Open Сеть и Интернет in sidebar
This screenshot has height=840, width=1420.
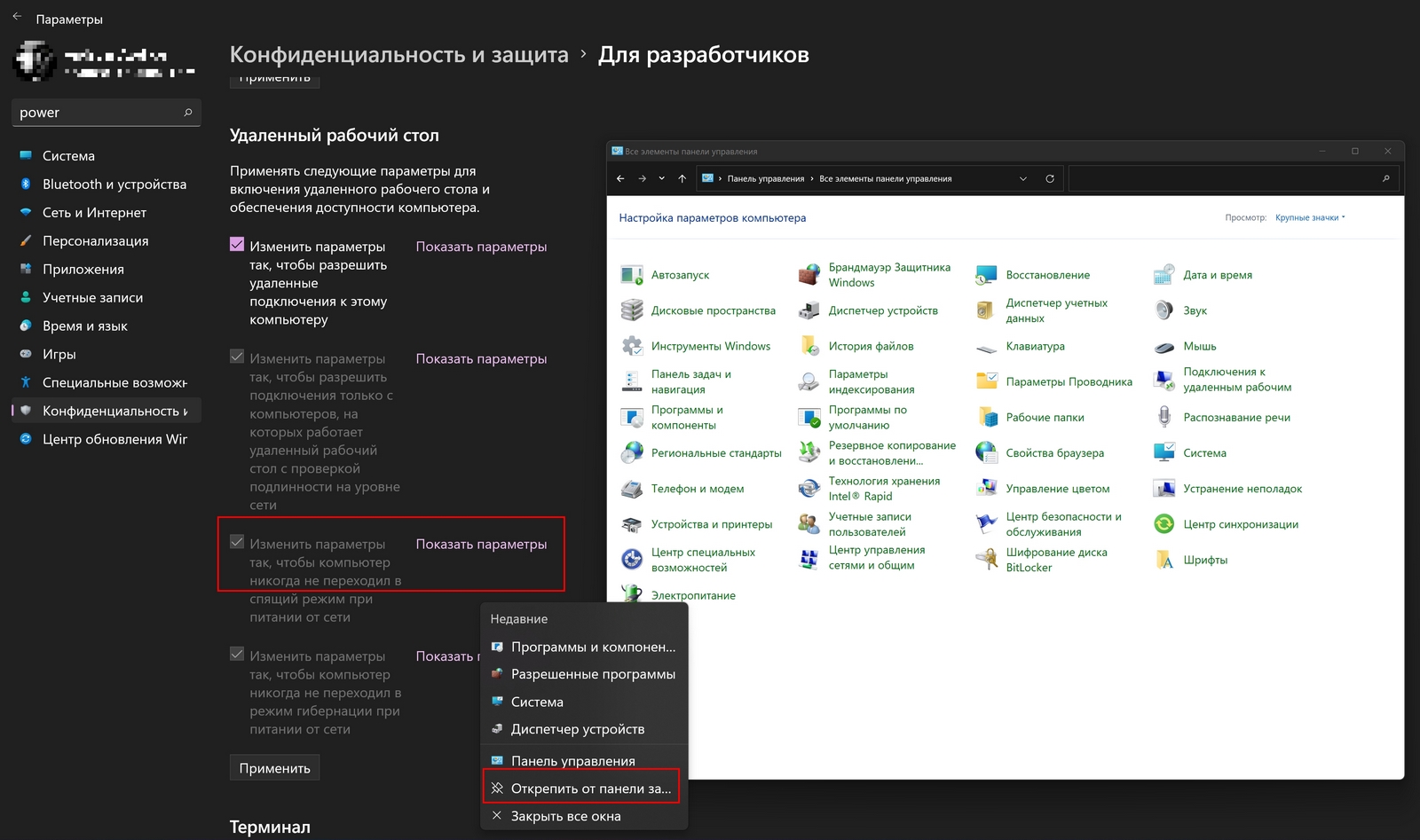pyautogui.click(x=106, y=213)
